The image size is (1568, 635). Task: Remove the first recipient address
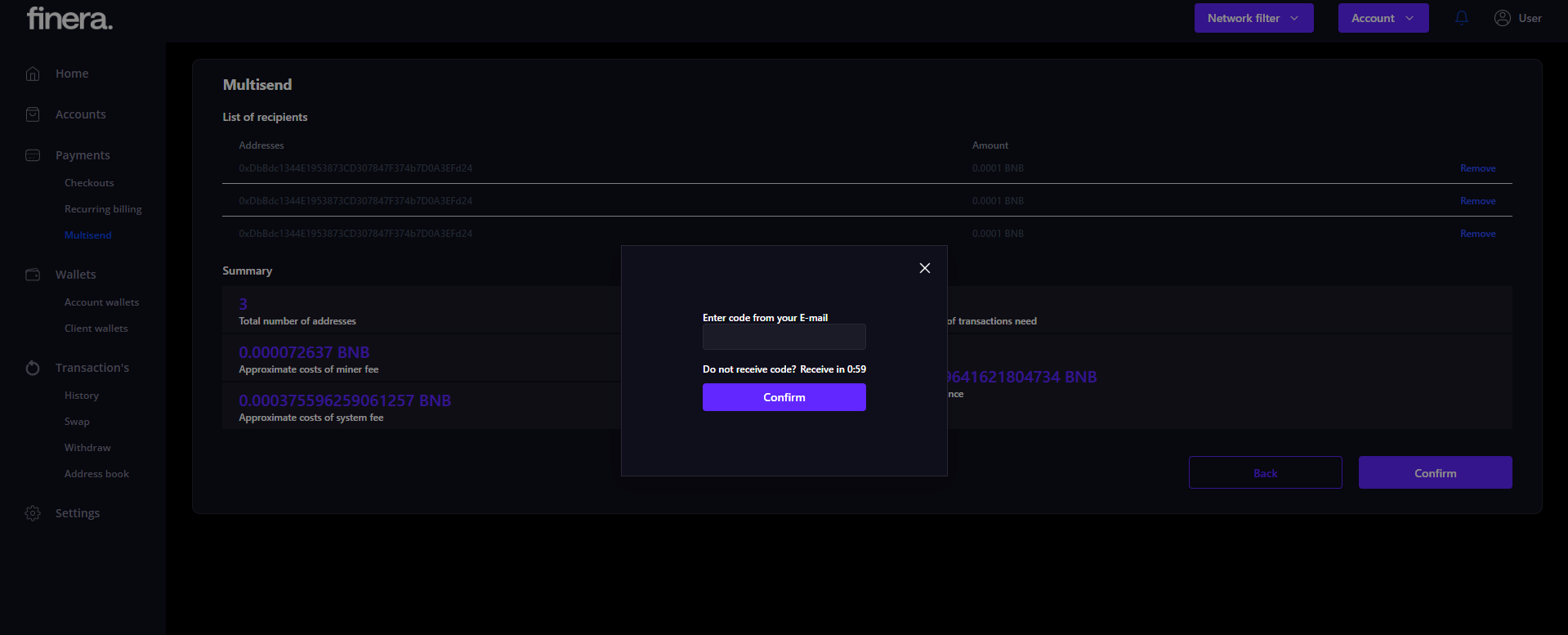click(1477, 168)
